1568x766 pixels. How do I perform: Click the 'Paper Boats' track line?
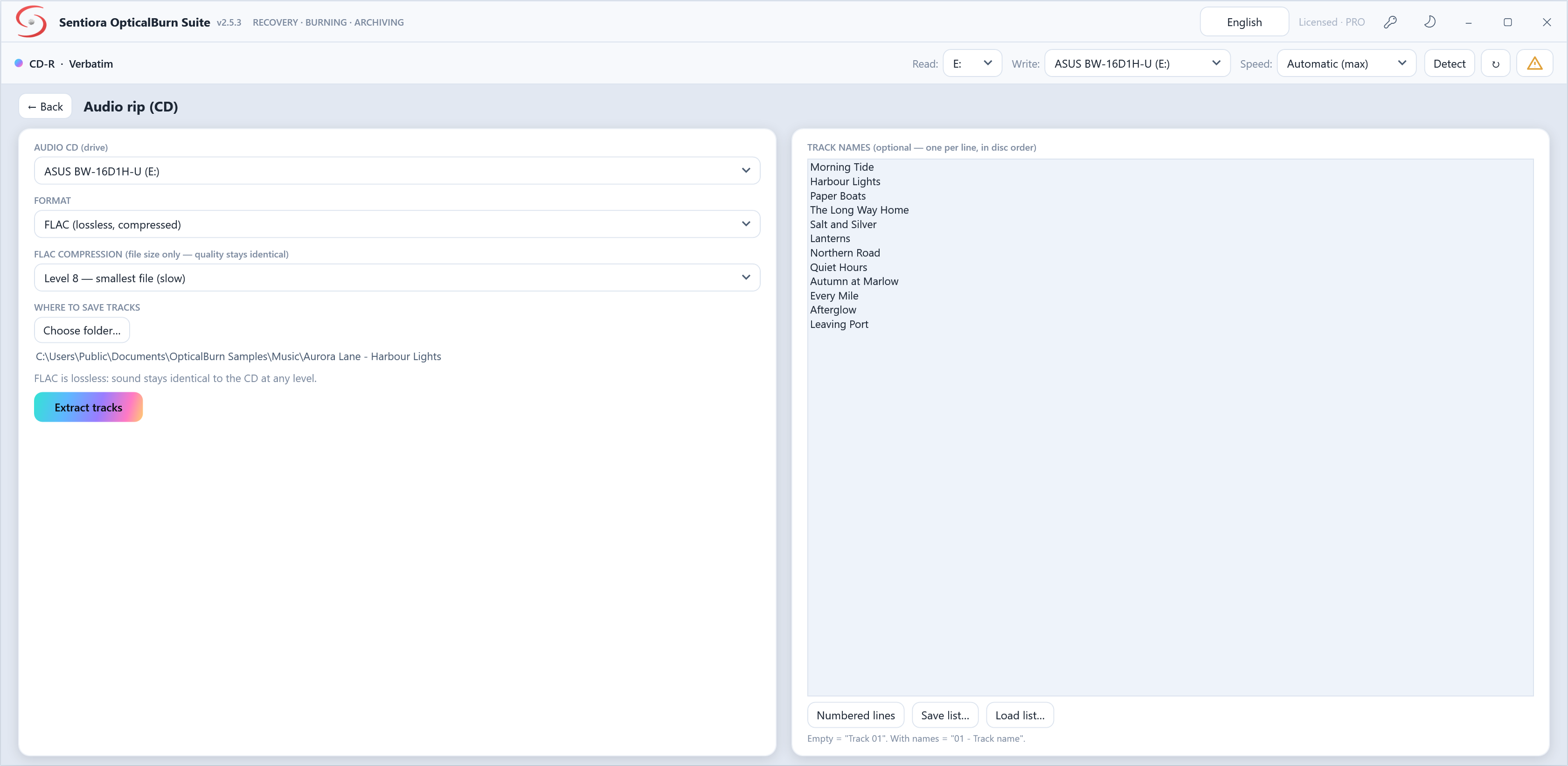coord(838,196)
